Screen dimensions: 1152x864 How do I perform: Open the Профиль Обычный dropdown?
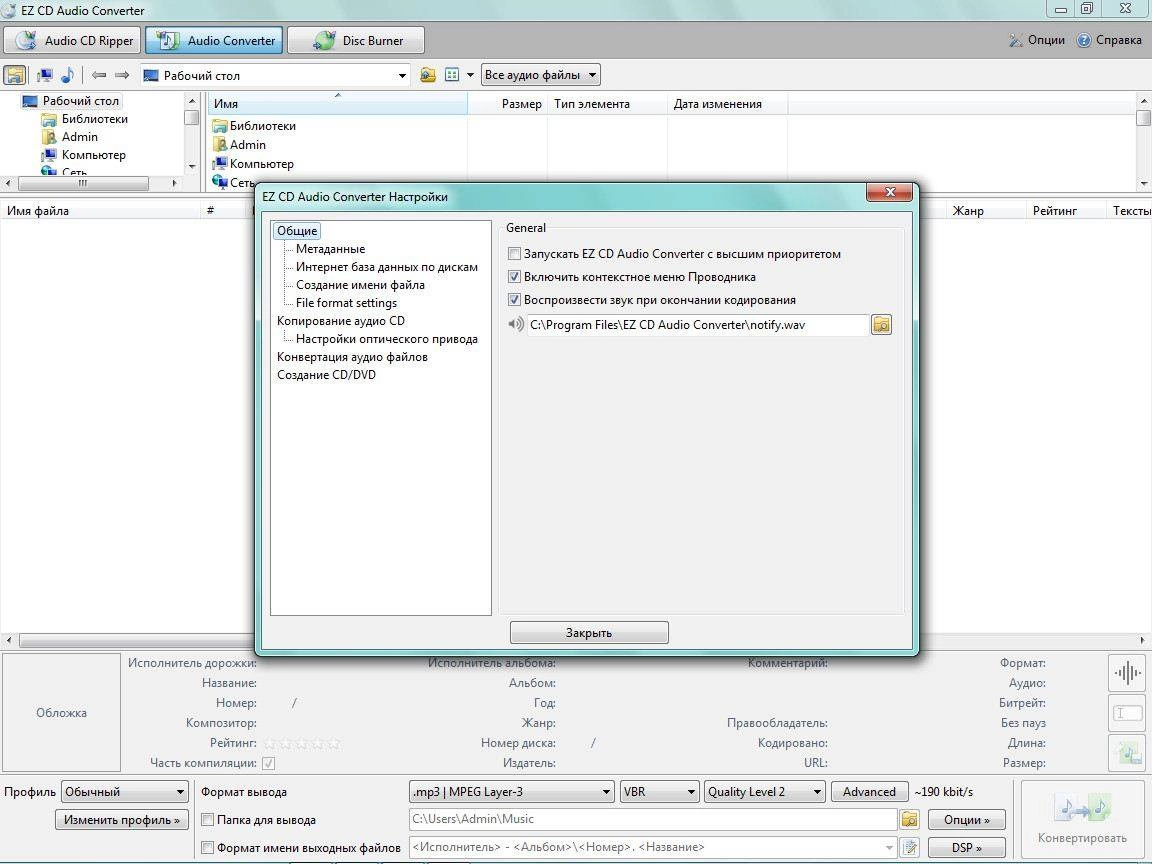pos(125,792)
